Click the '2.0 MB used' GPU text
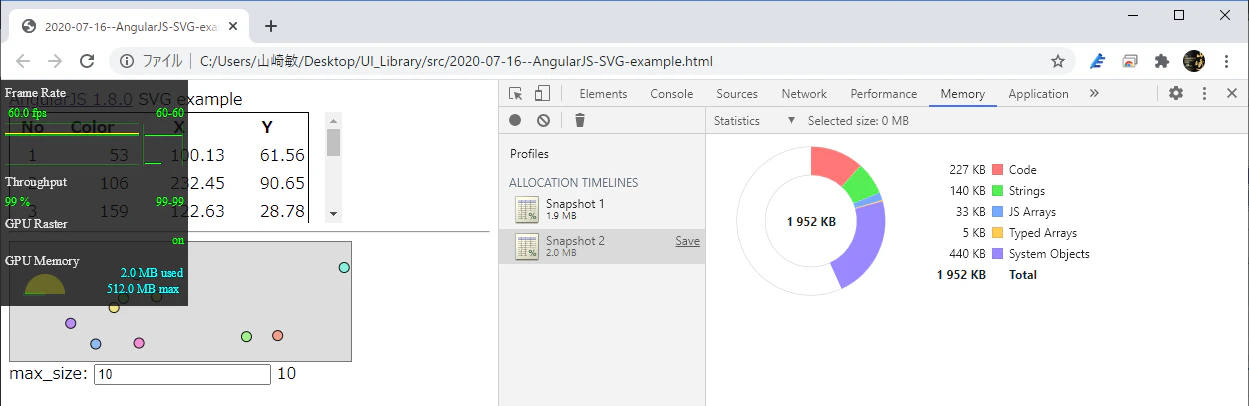 (151, 273)
